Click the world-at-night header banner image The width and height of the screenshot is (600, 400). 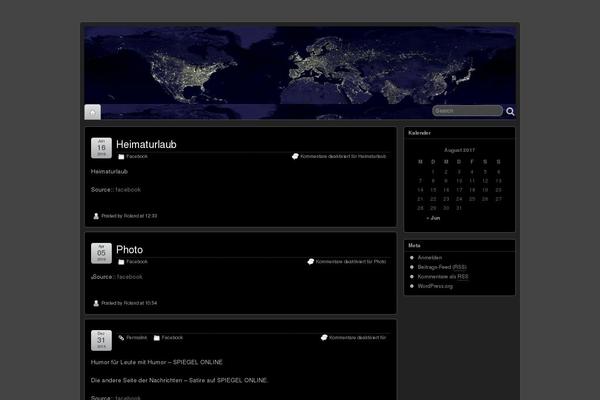pyautogui.click(x=300, y=65)
